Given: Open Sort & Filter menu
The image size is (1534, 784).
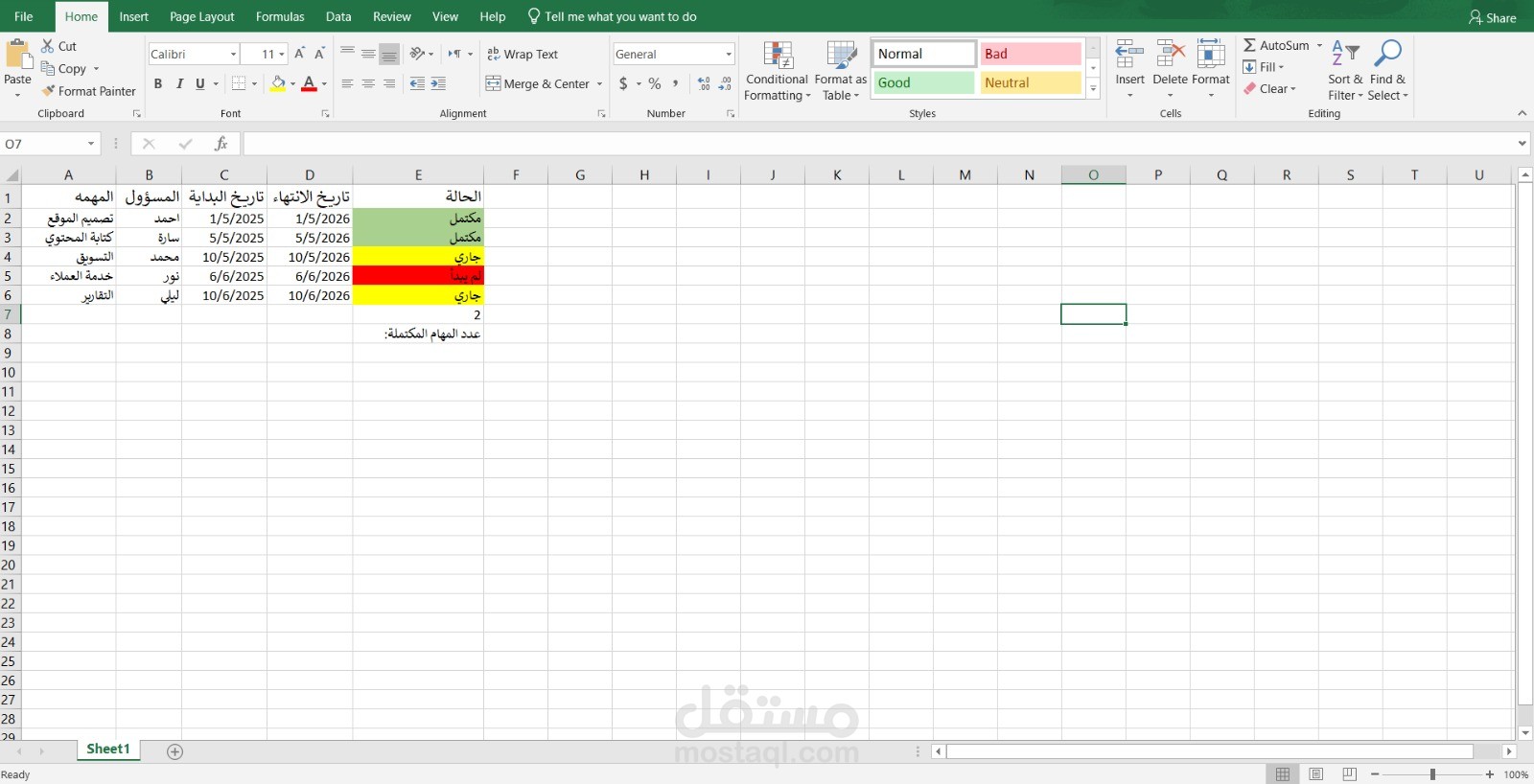Looking at the screenshot, I should click(1345, 70).
